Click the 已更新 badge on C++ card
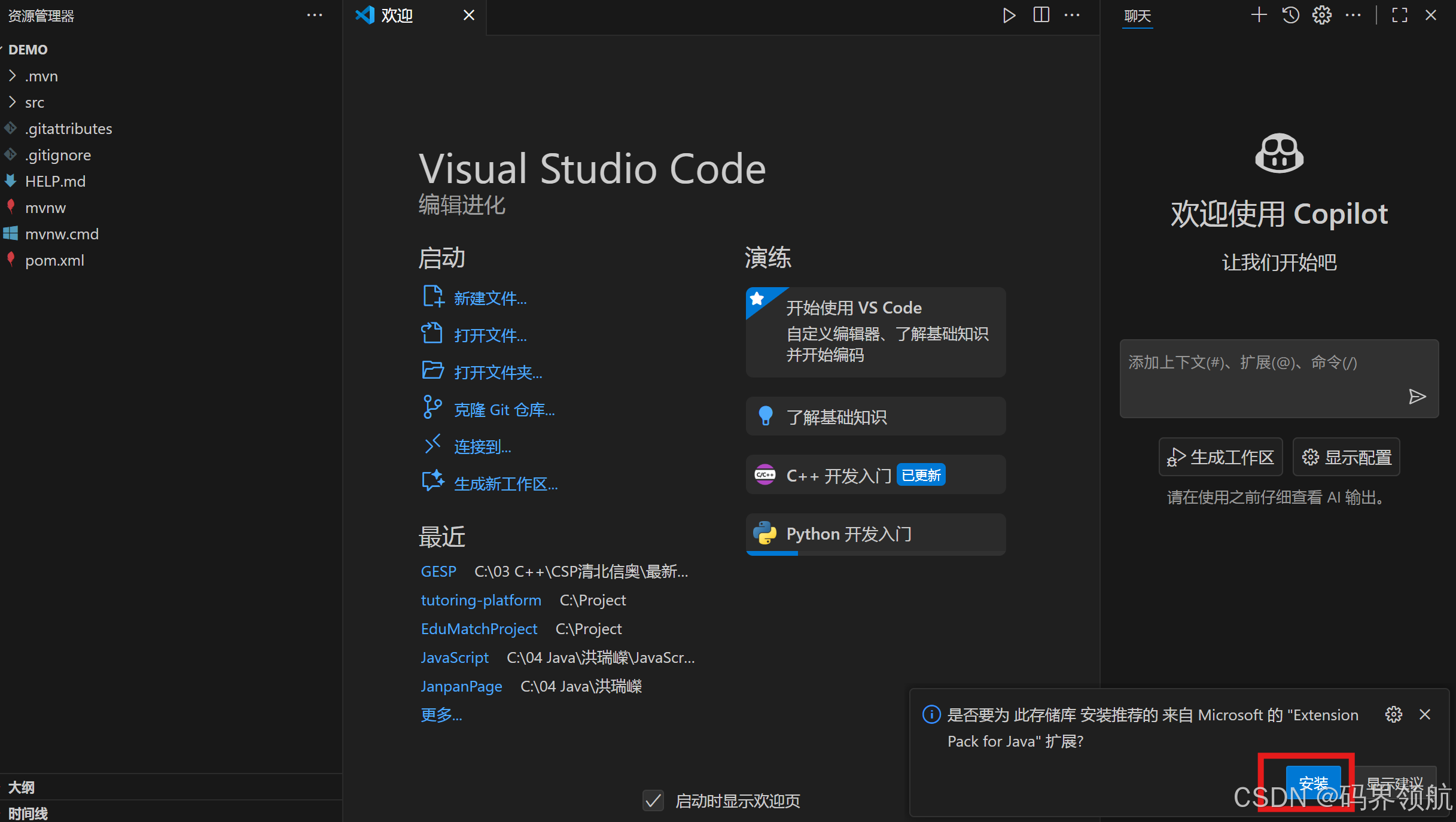Screen dimensions: 1456x822 pos(921,475)
